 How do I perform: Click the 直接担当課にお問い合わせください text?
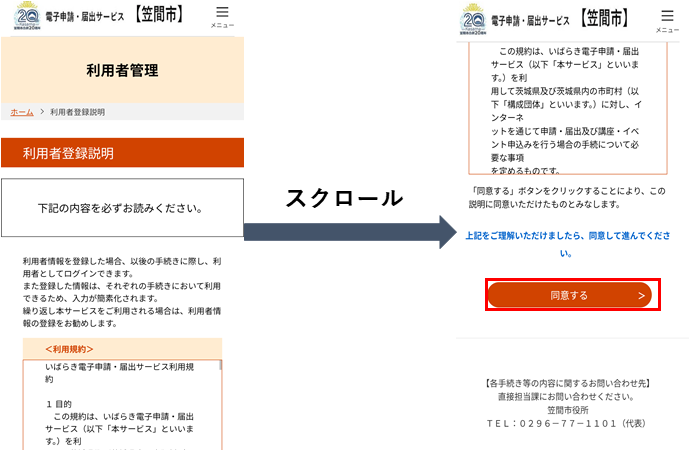click(x=566, y=396)
